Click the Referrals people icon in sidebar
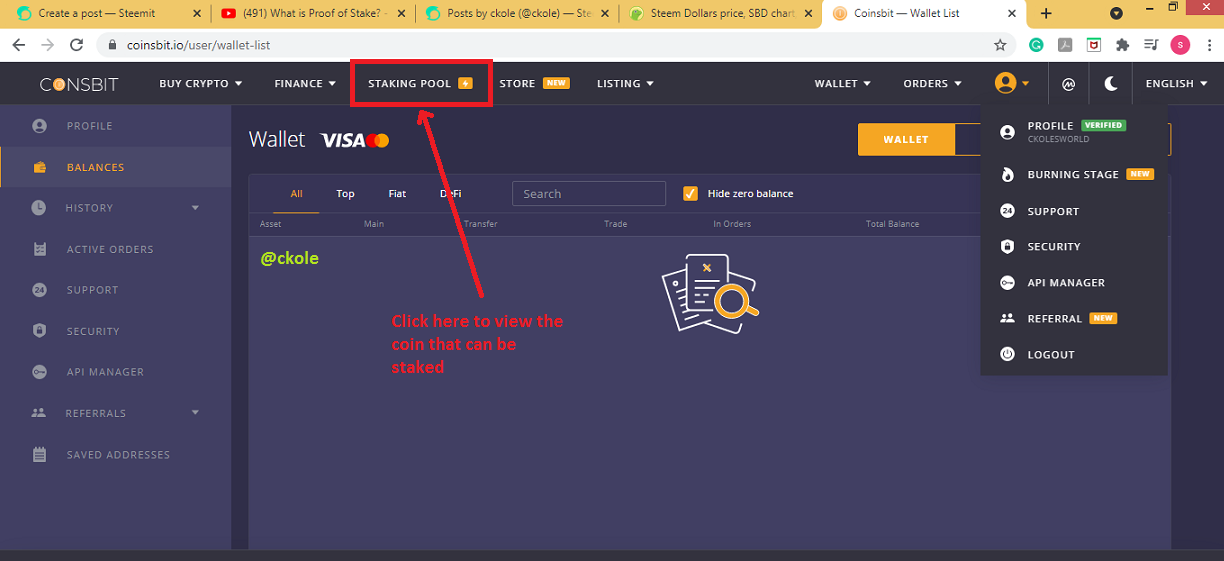 point(39,413)
